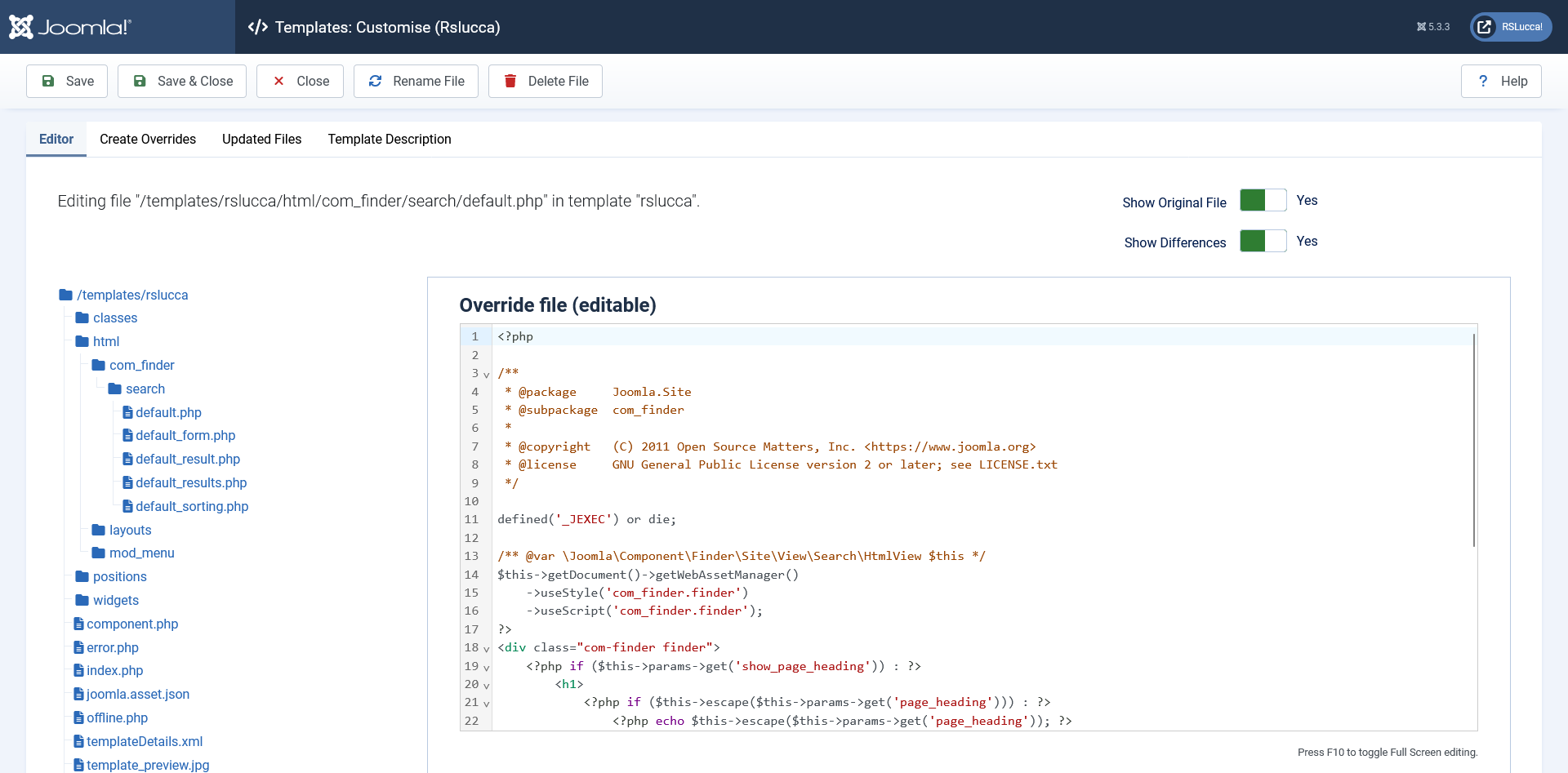Click the Help question mark icon
This screenshot has height=773, width=1568.
(x=1483, y=81)
